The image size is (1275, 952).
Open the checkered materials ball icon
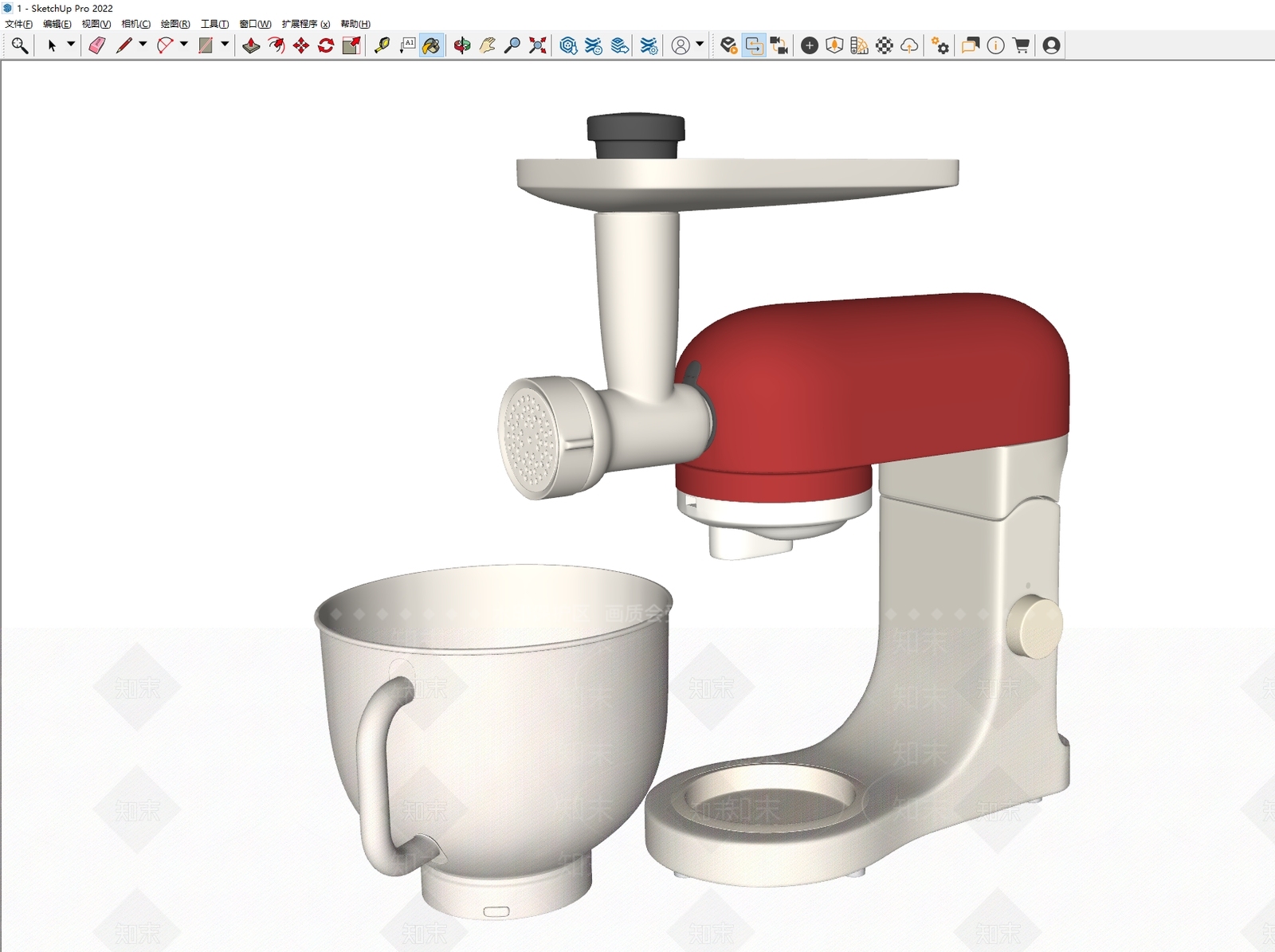tap(885, 45)
